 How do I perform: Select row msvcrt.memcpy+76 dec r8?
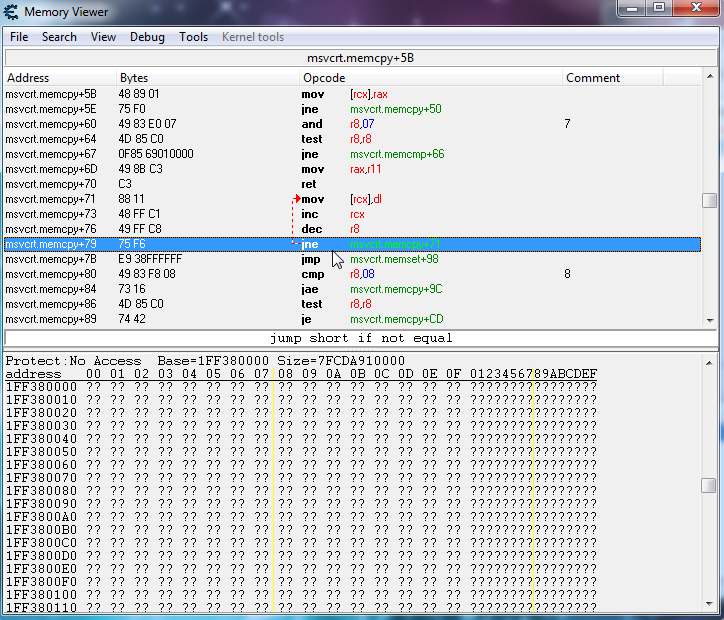pos(352,229)
